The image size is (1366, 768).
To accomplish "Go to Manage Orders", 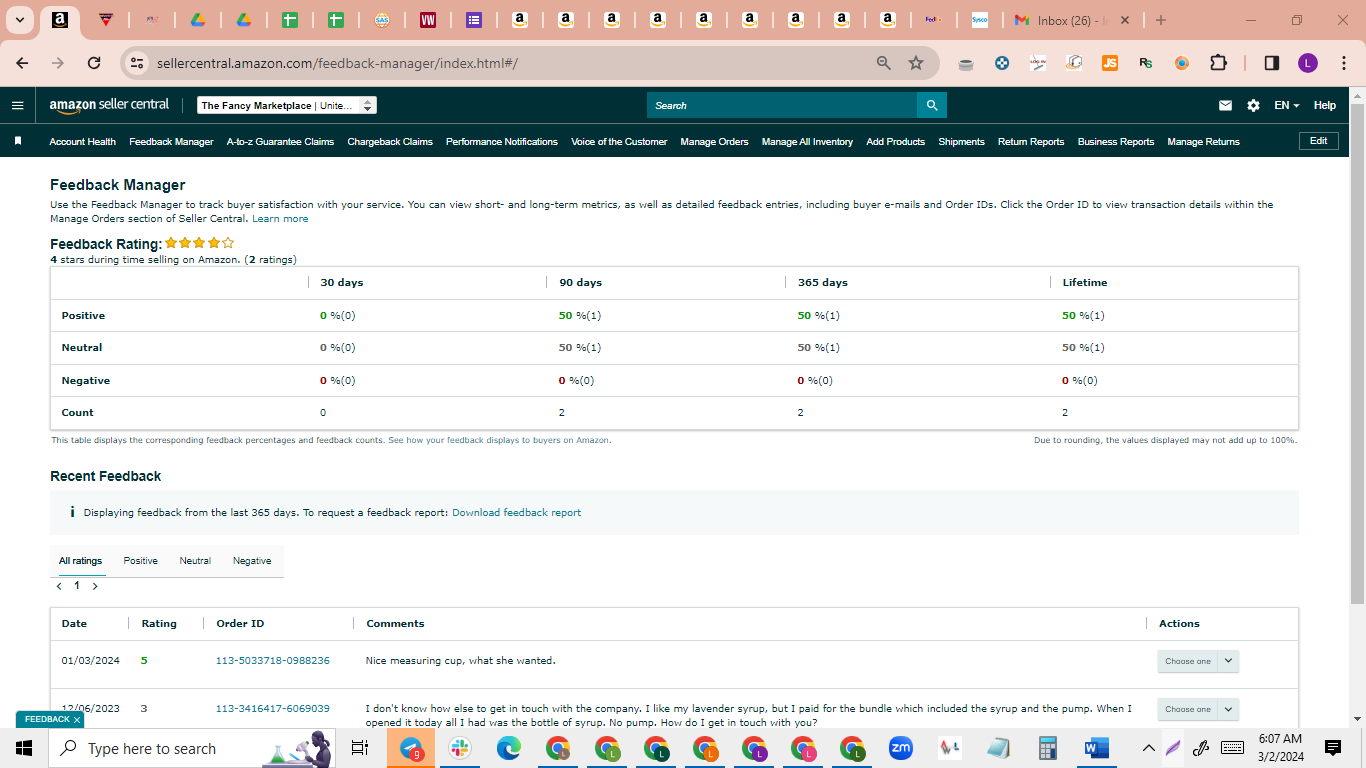I will click(714, 142).
